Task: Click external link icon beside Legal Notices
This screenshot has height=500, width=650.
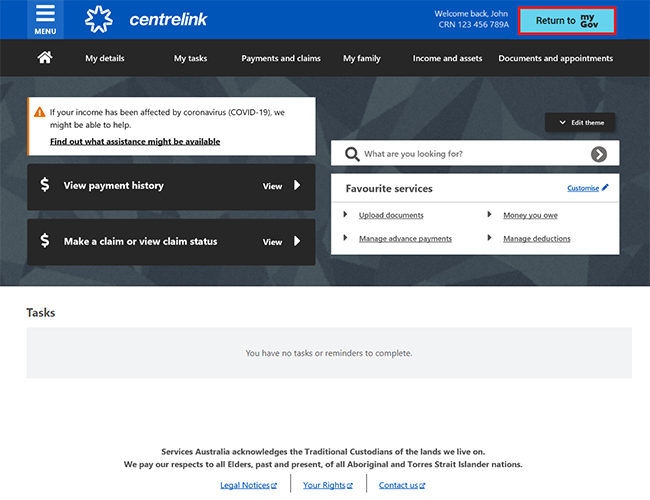Action: [x=274, y=485]
